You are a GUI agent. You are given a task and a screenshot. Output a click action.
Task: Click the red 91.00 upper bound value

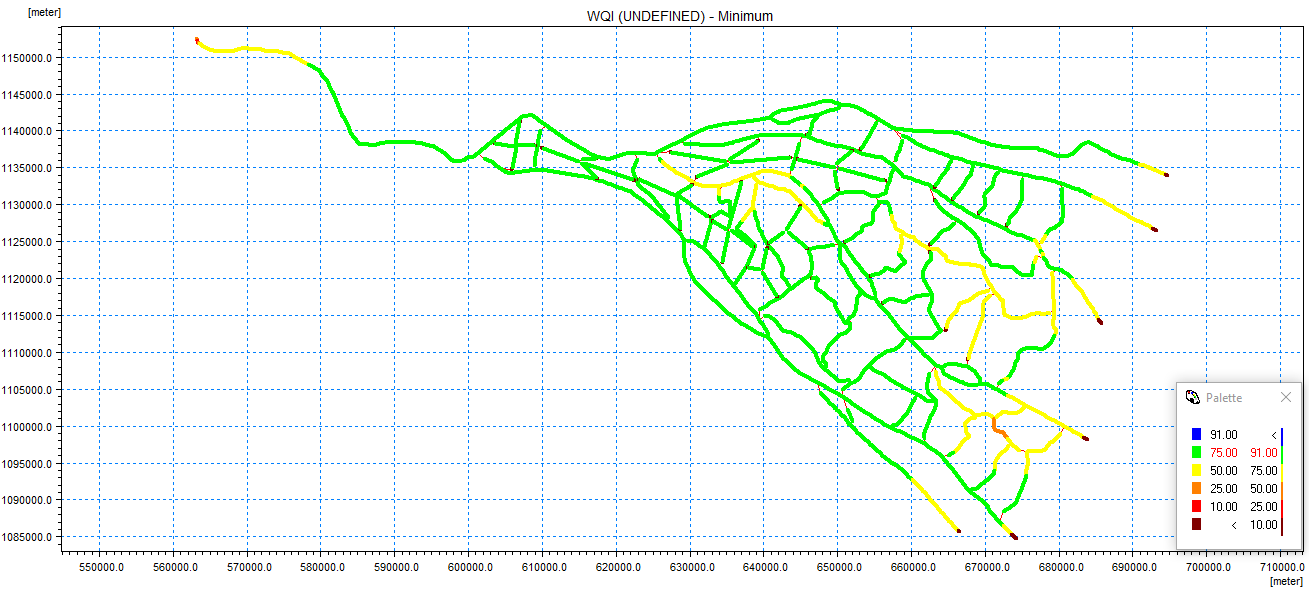coord(1263,452)
